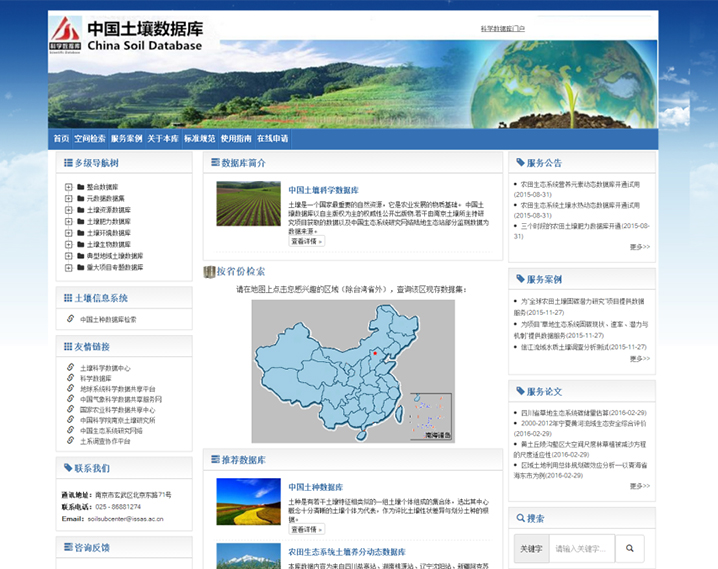Click the magnifier search button beside keyword field
718x569 pixels.
[630, 548]
